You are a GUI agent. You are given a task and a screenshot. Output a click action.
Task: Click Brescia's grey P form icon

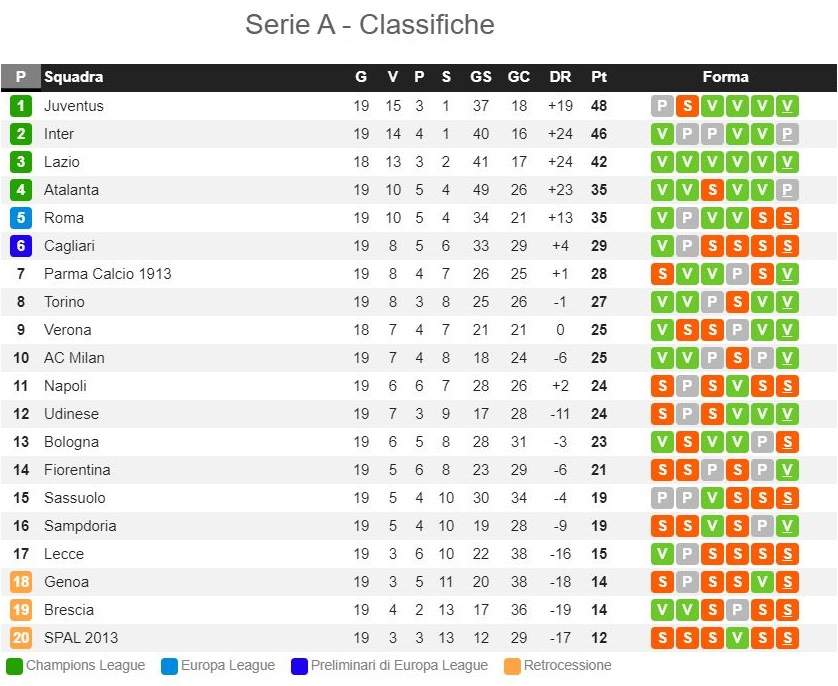[x=737, y=610]
